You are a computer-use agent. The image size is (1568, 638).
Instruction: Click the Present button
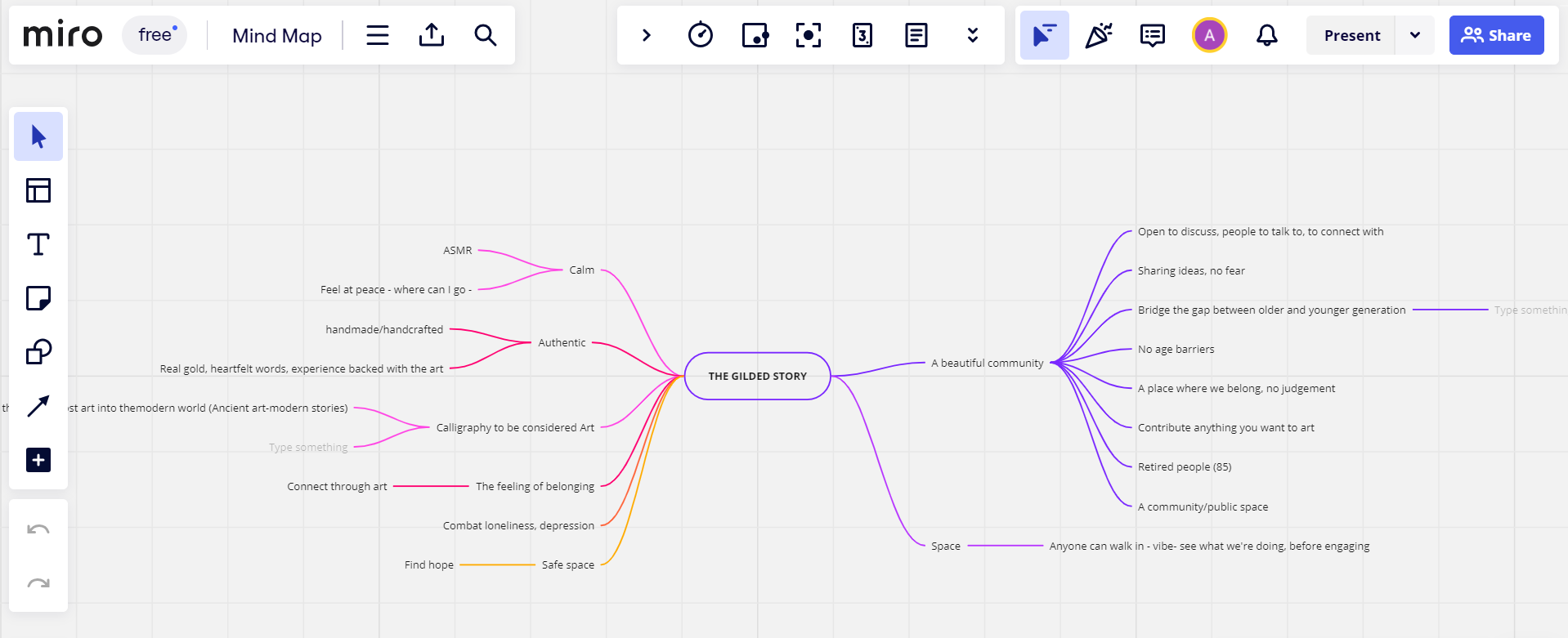pyautogui.click(x=1351, y=35)
